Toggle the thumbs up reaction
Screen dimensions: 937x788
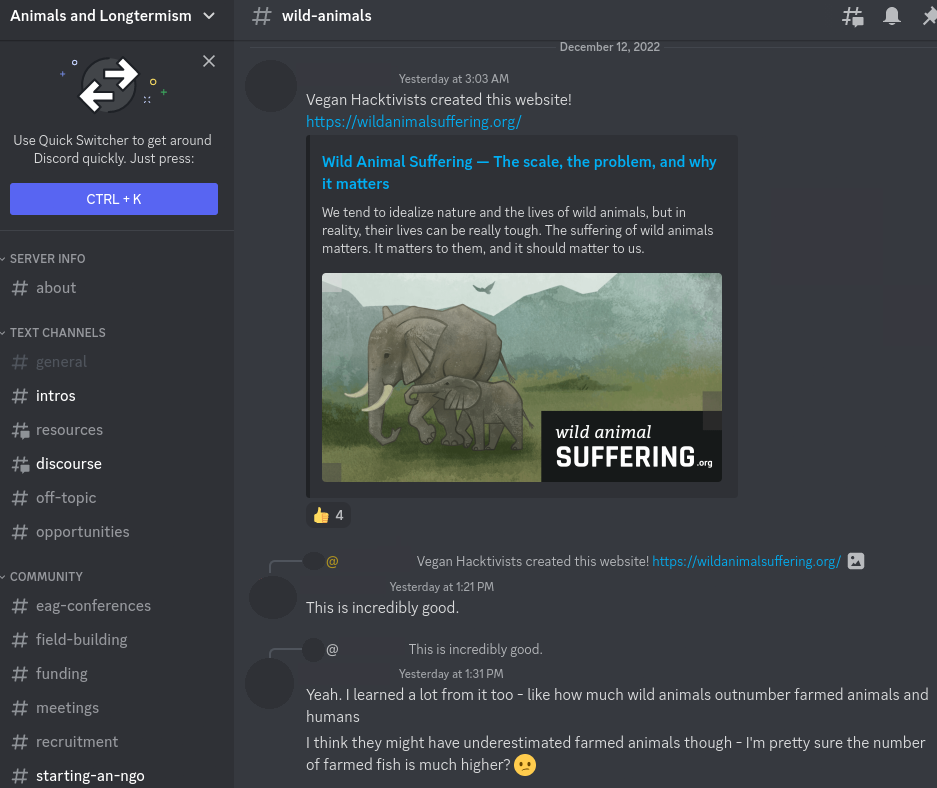point(328,515)
